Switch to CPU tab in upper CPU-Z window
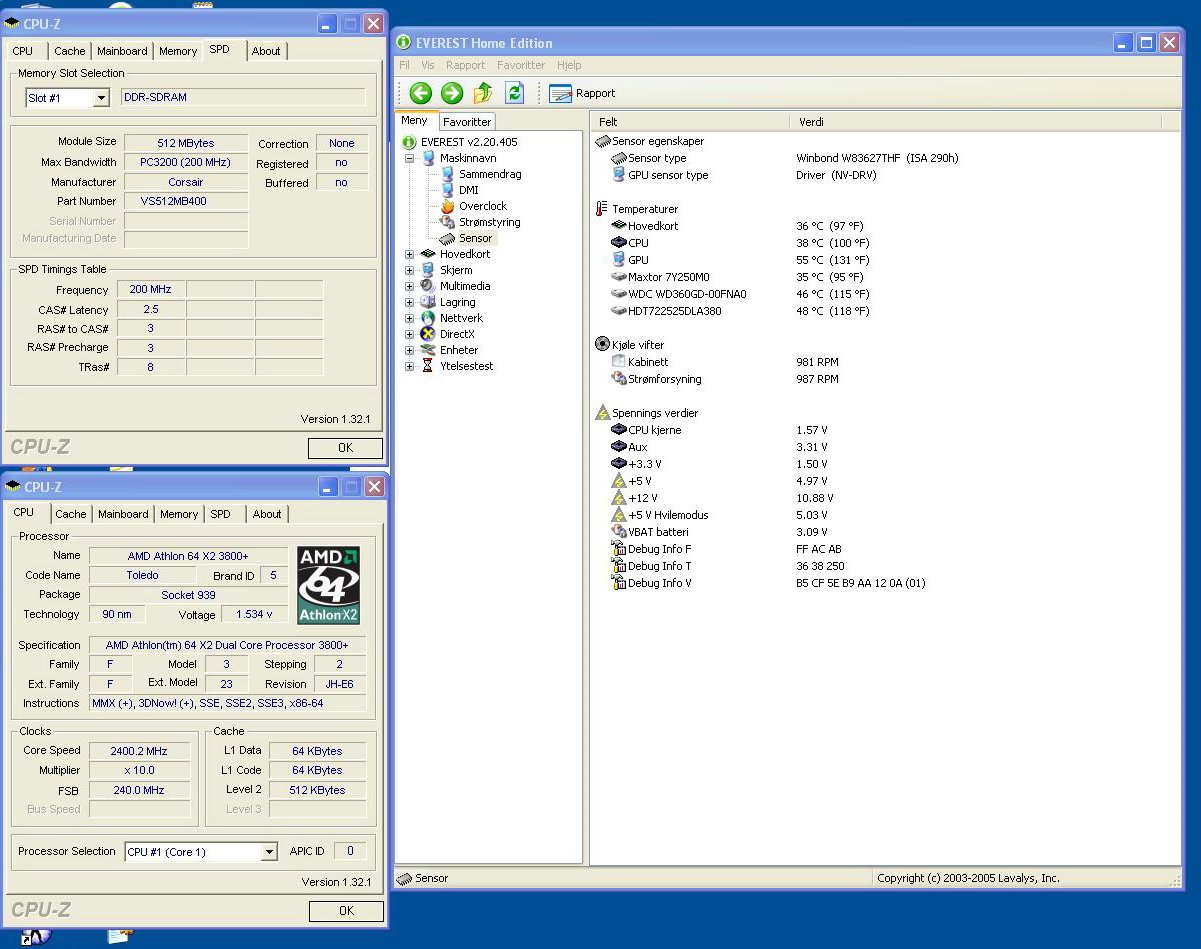This screenshot has height=949, width=1201. 23,51
